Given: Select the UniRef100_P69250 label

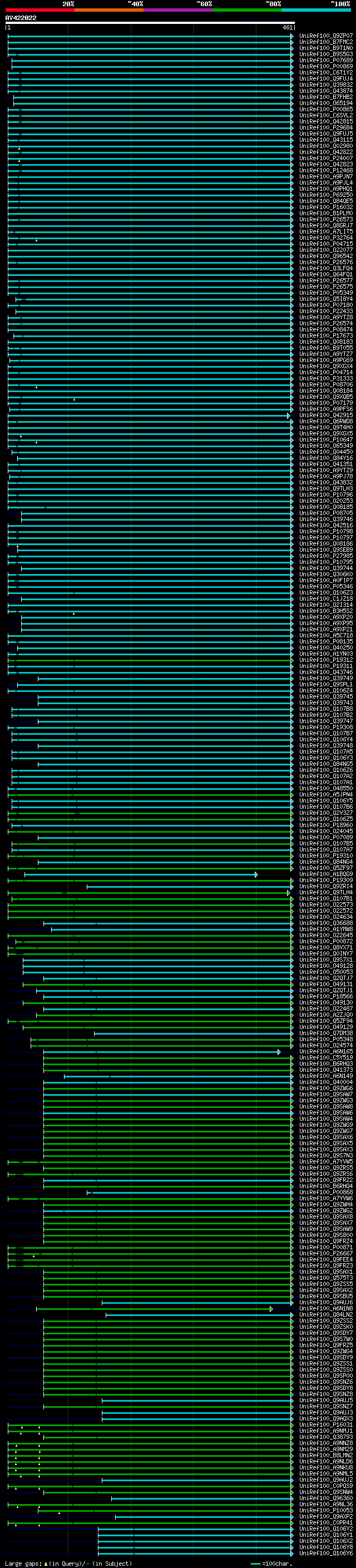Looking at the screenshot, I should pyautogui.click(x=325, y=195).
